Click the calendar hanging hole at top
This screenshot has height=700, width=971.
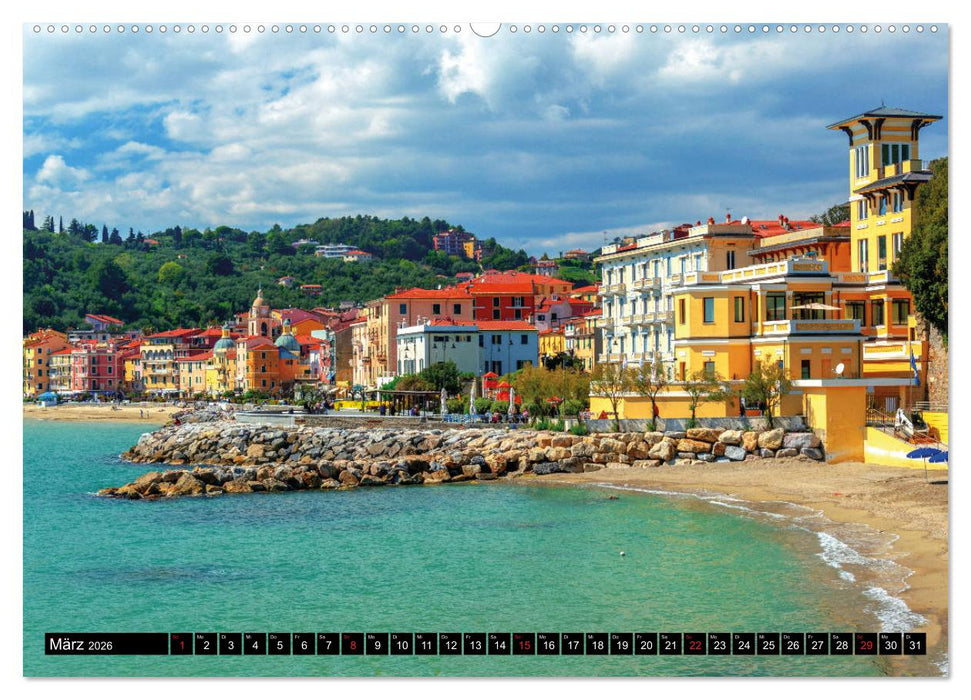(x=485, y=28)
